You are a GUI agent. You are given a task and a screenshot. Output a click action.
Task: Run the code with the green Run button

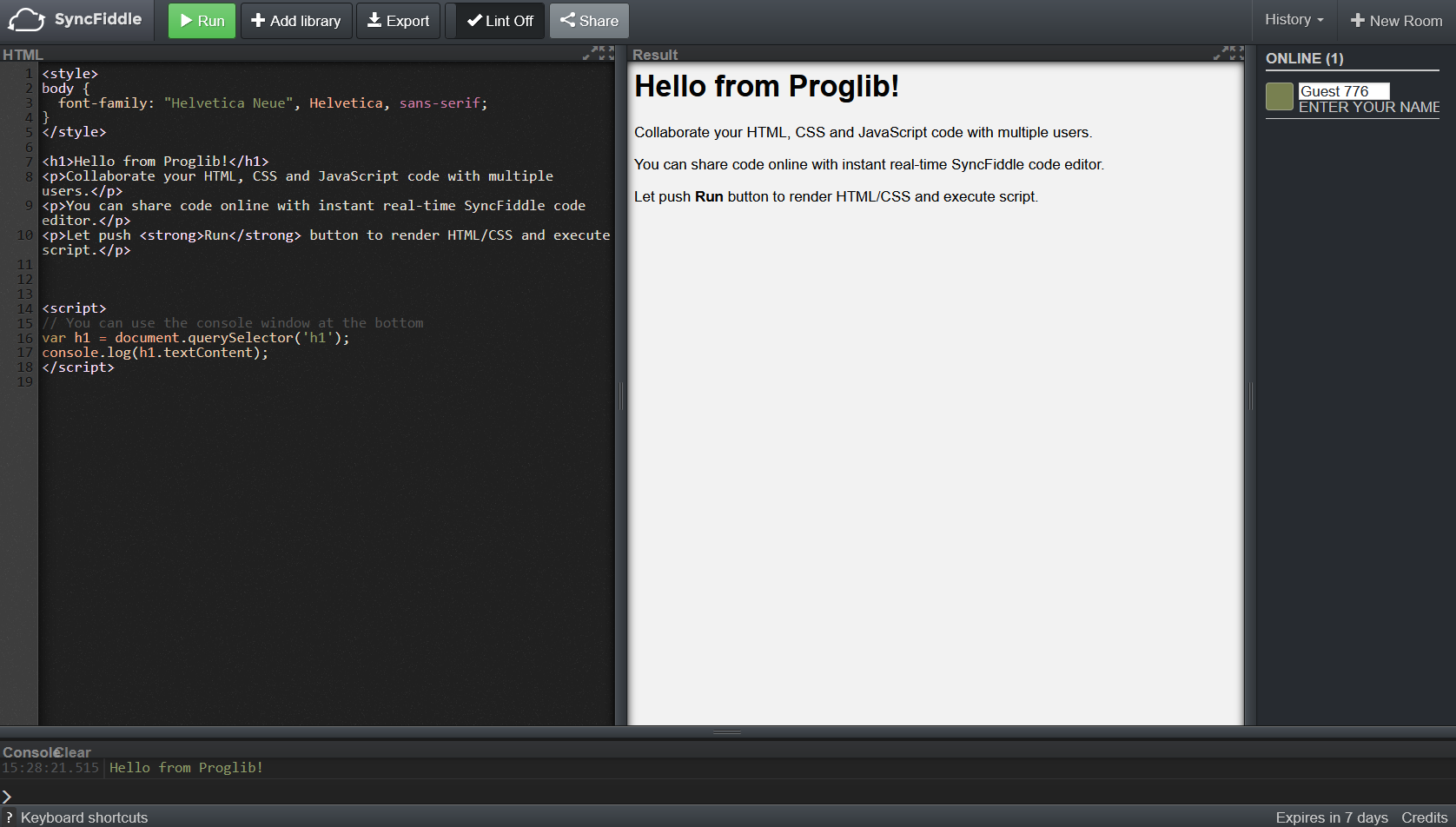(x=202, y=21)
